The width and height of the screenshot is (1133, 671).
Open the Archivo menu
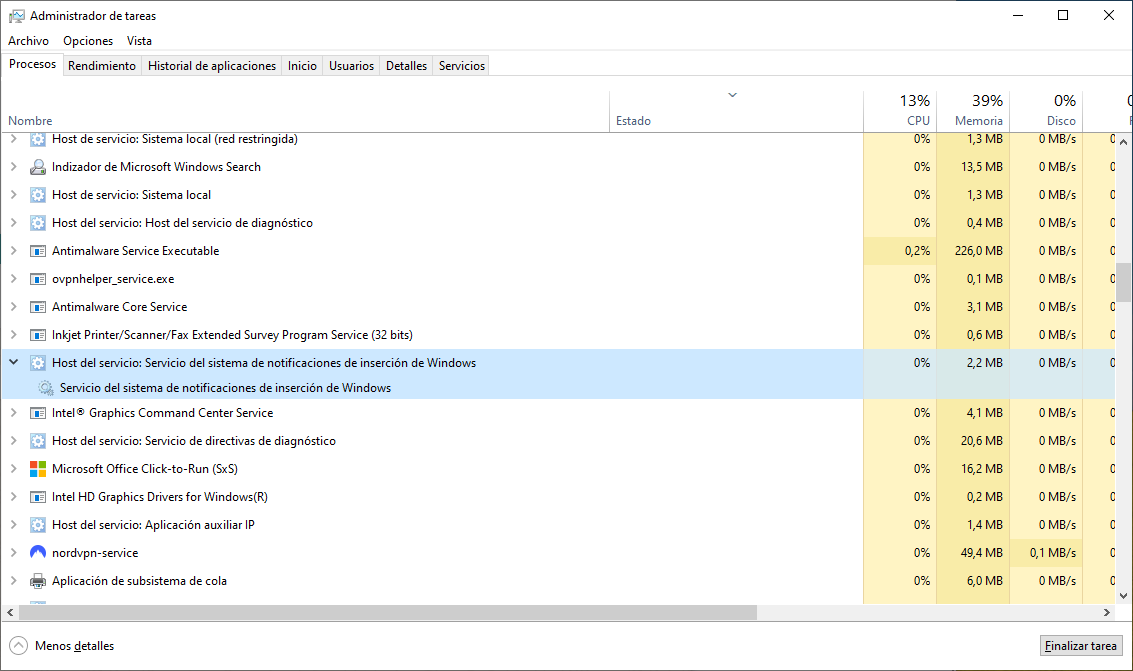pyautogui.click(x=28, y=41)
